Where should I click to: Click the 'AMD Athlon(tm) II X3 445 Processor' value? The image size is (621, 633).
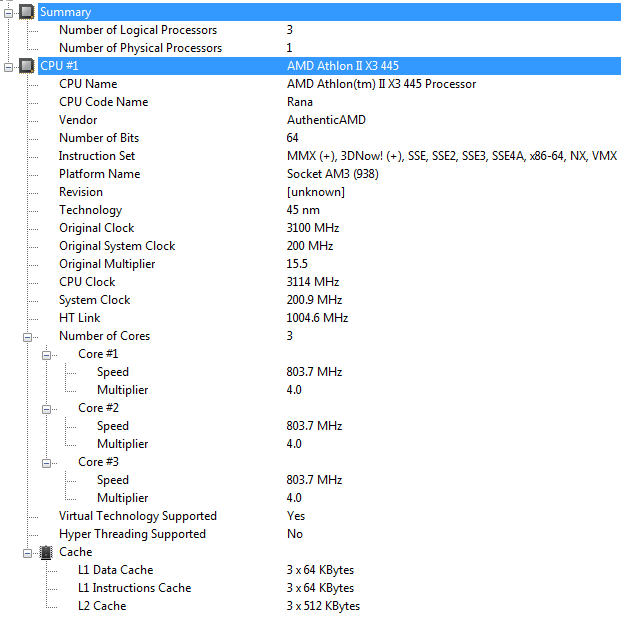382,84
